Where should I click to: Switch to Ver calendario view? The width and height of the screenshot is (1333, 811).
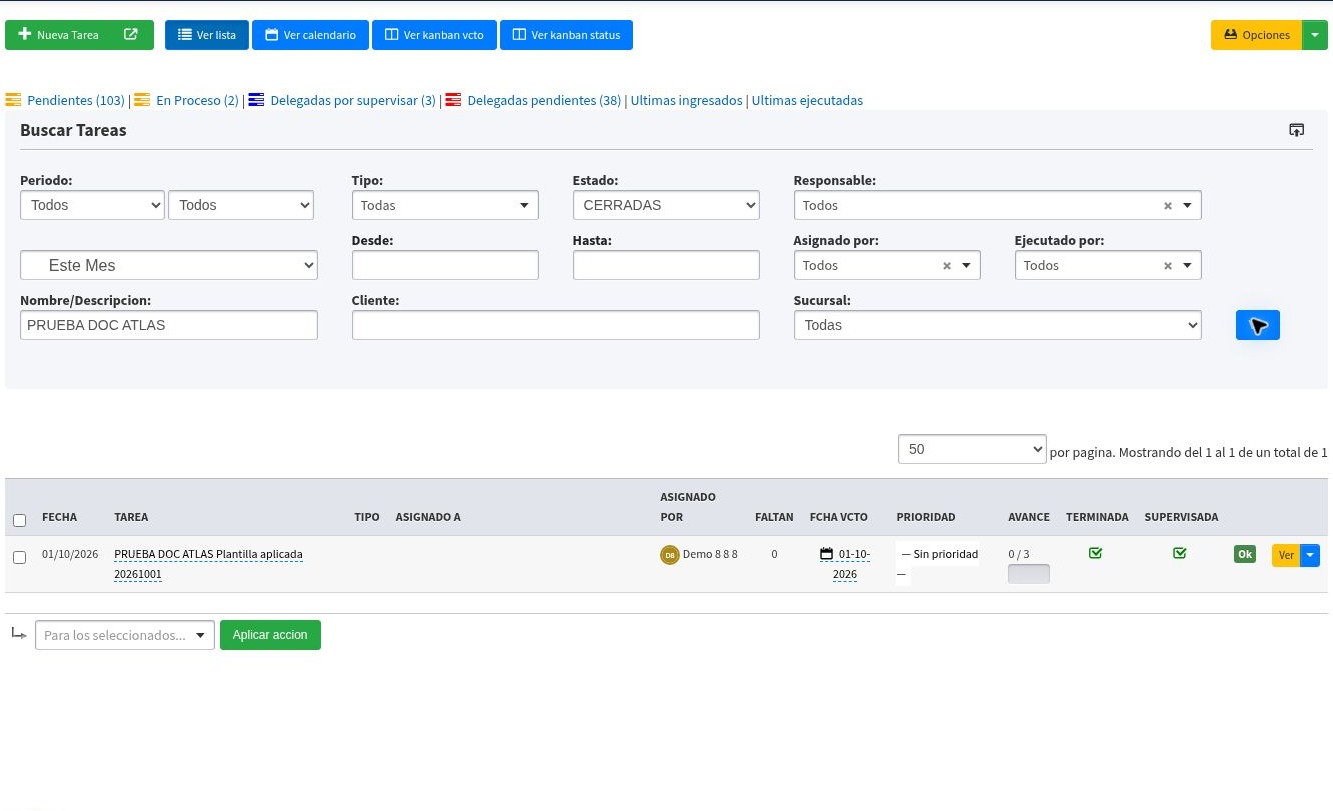(x=310, y=35)
